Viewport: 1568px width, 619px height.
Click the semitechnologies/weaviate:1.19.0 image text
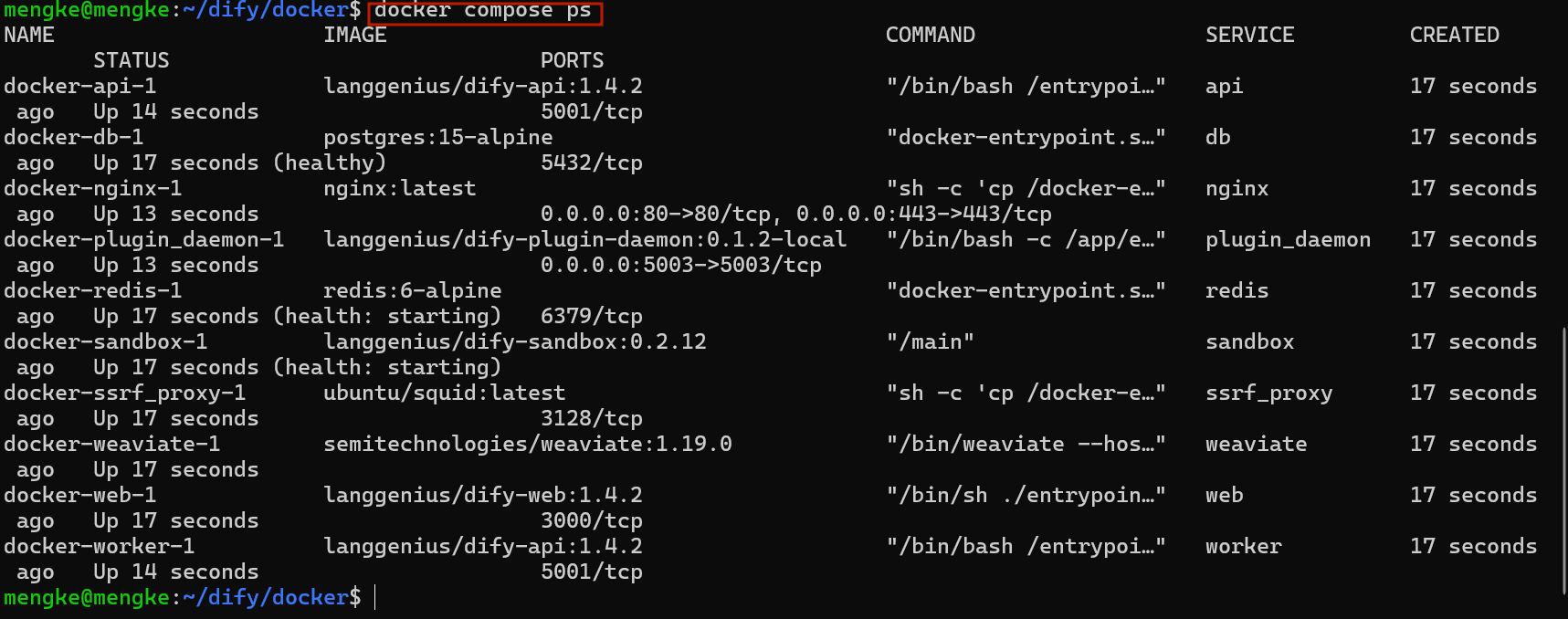(x=527, y=444)
